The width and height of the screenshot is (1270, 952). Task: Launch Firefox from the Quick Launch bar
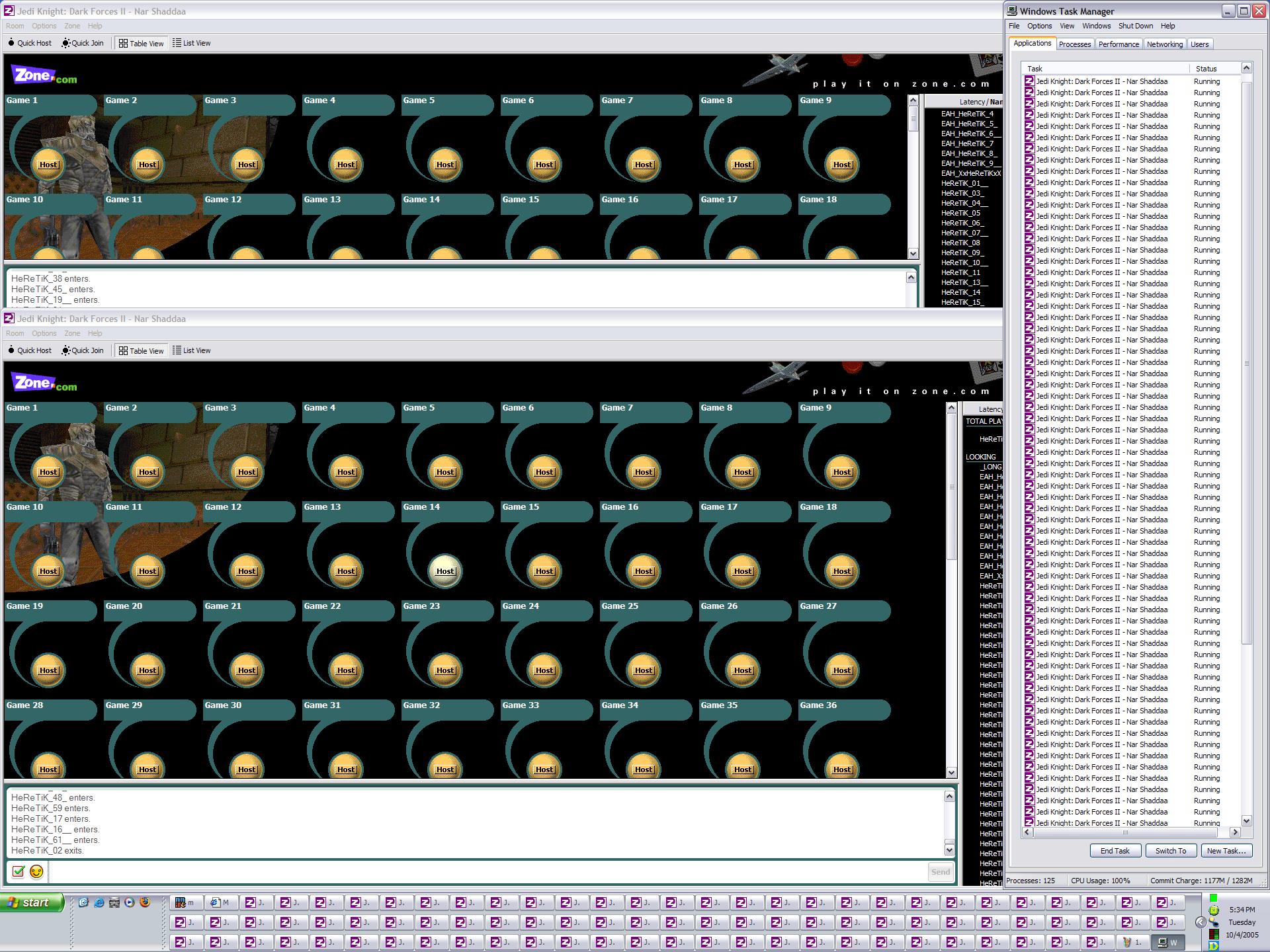(145, 902)
